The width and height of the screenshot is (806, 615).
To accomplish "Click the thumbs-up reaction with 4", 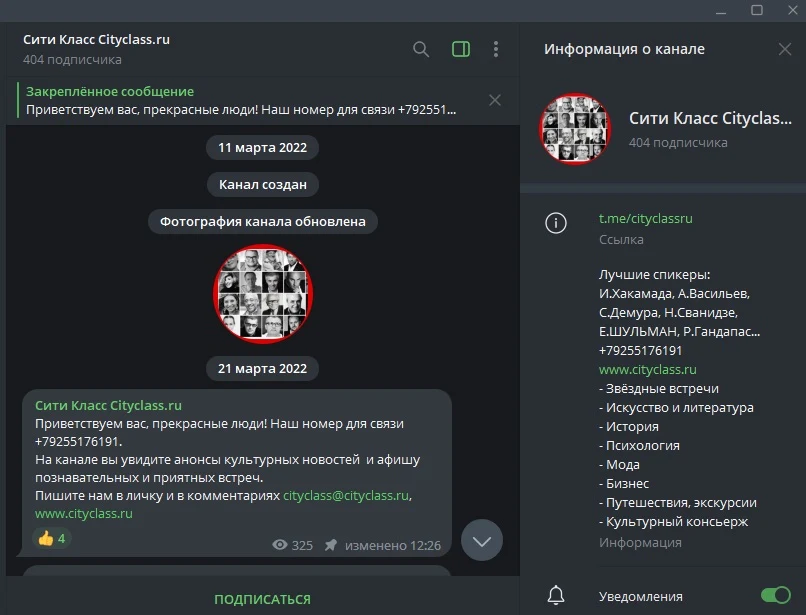I will [51, 538].
